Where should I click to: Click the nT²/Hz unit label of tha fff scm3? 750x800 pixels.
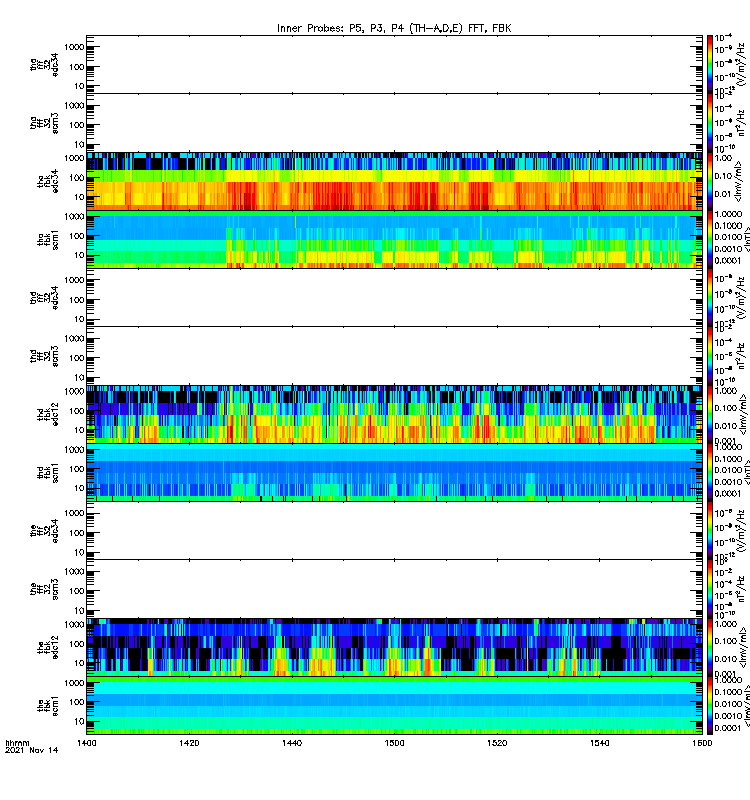tap(741, 122)
